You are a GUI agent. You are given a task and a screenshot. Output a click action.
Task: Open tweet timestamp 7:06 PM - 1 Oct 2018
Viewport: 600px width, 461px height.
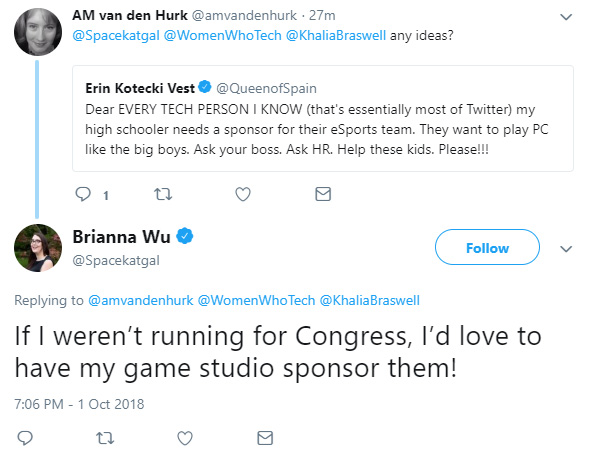coord(79,404)
